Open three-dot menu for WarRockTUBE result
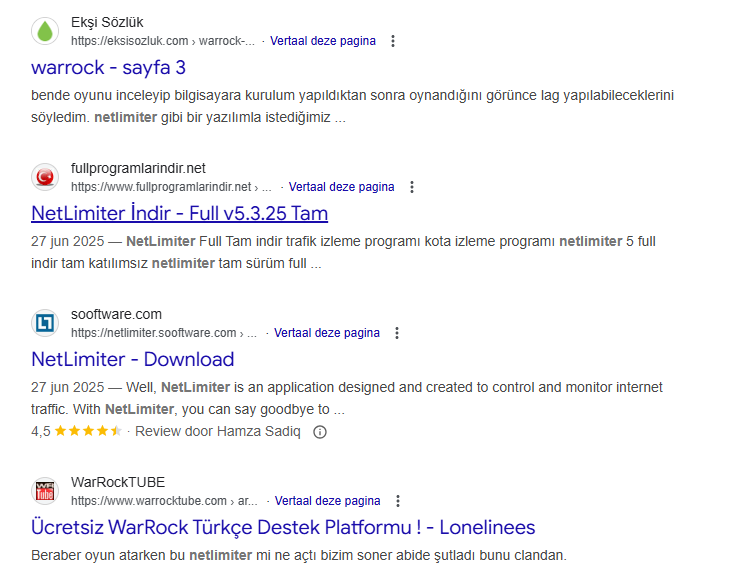 click(x=398, y=501)
